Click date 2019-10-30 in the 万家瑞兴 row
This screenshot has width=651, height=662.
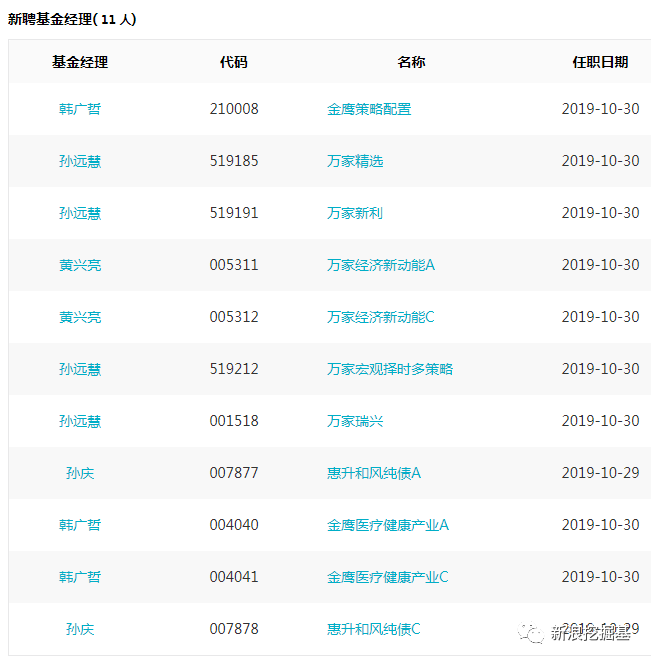click(600, 421)
